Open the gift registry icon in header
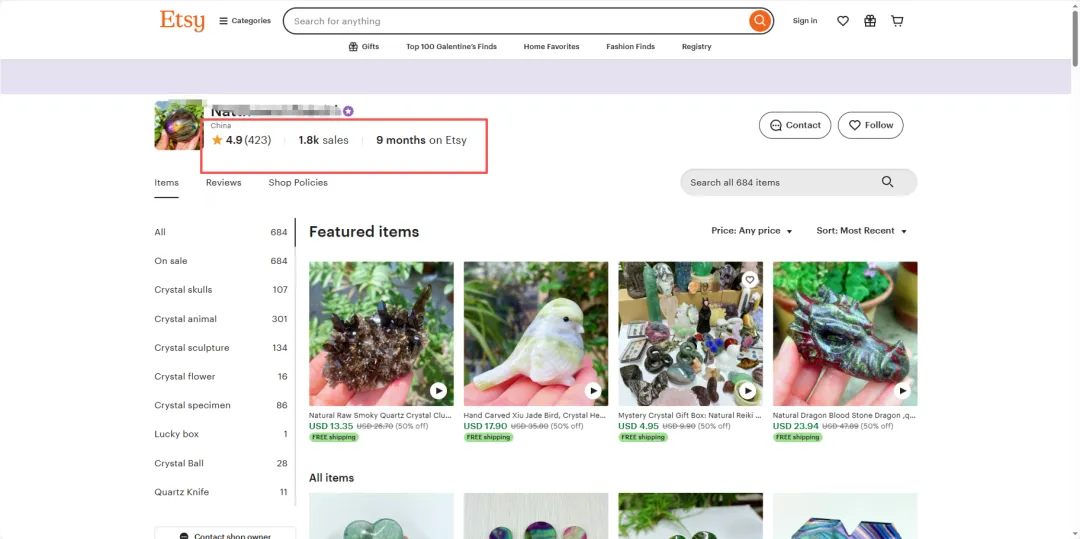 click(x=870, y=21)
